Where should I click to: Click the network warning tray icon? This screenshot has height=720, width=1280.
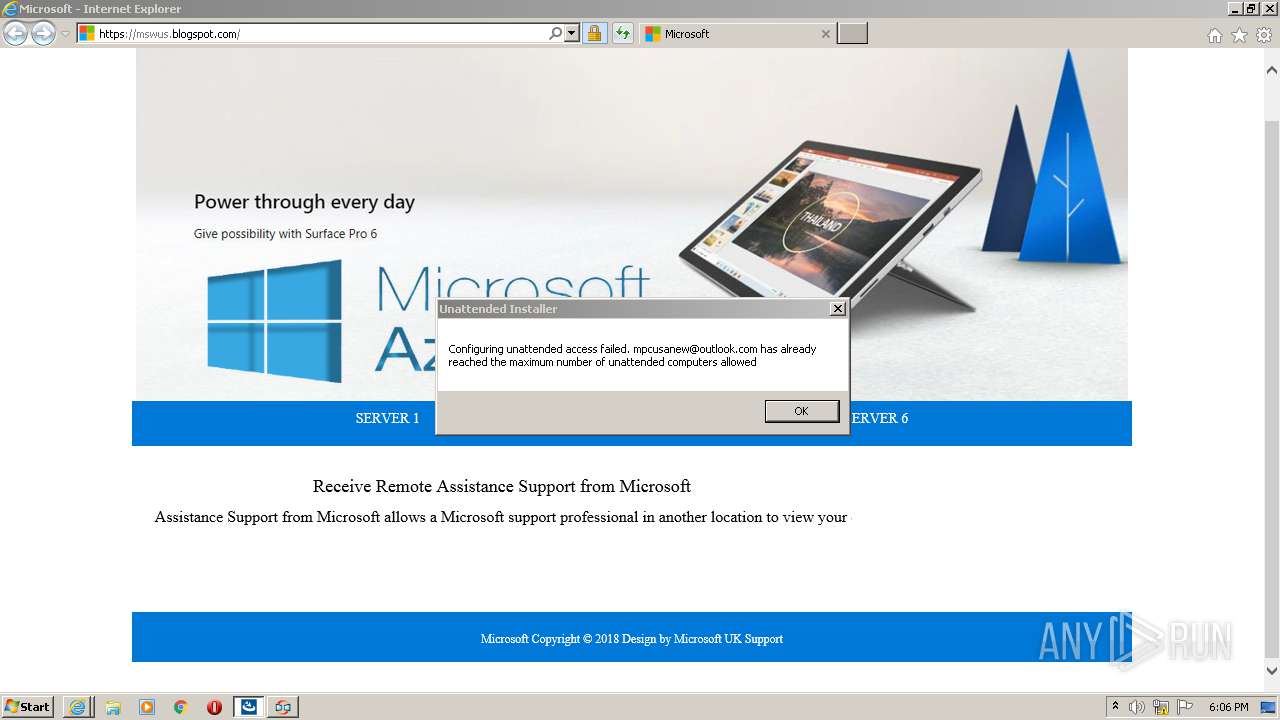(x=1161, y=707)
